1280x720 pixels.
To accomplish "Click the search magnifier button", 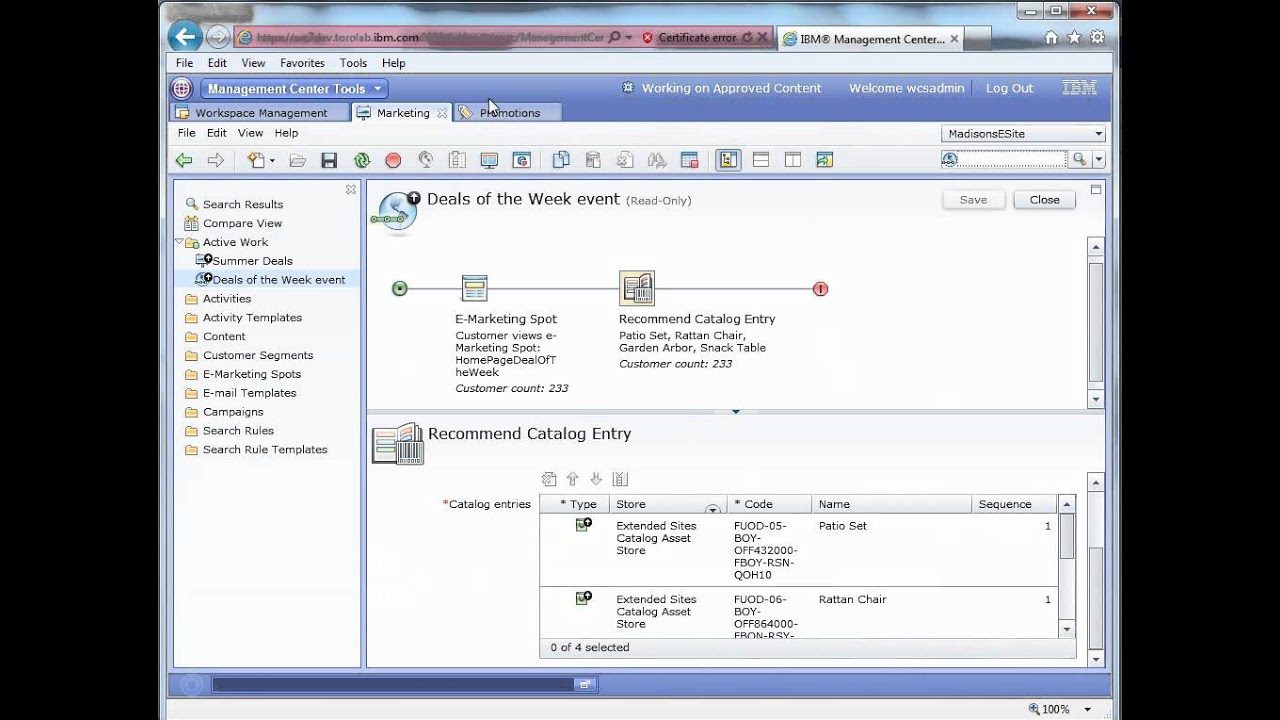I will (x=1079, y=160).
